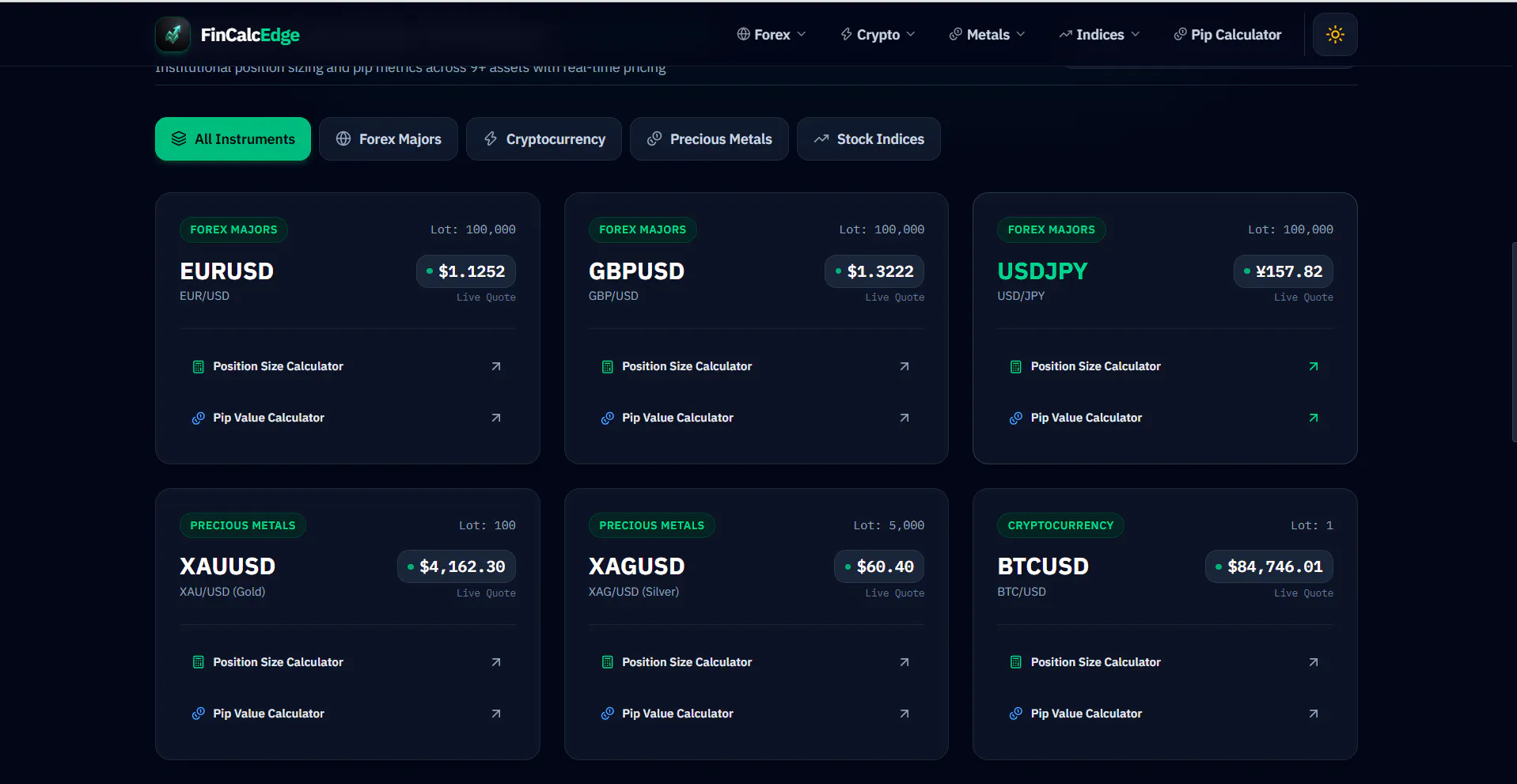
Task: Click the All Instruments button
Action: pos(233,139)
